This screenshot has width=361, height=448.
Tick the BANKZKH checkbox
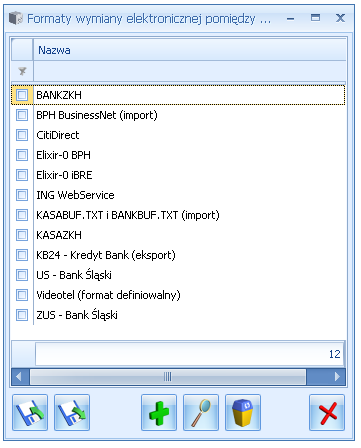[x=22, y=95]
